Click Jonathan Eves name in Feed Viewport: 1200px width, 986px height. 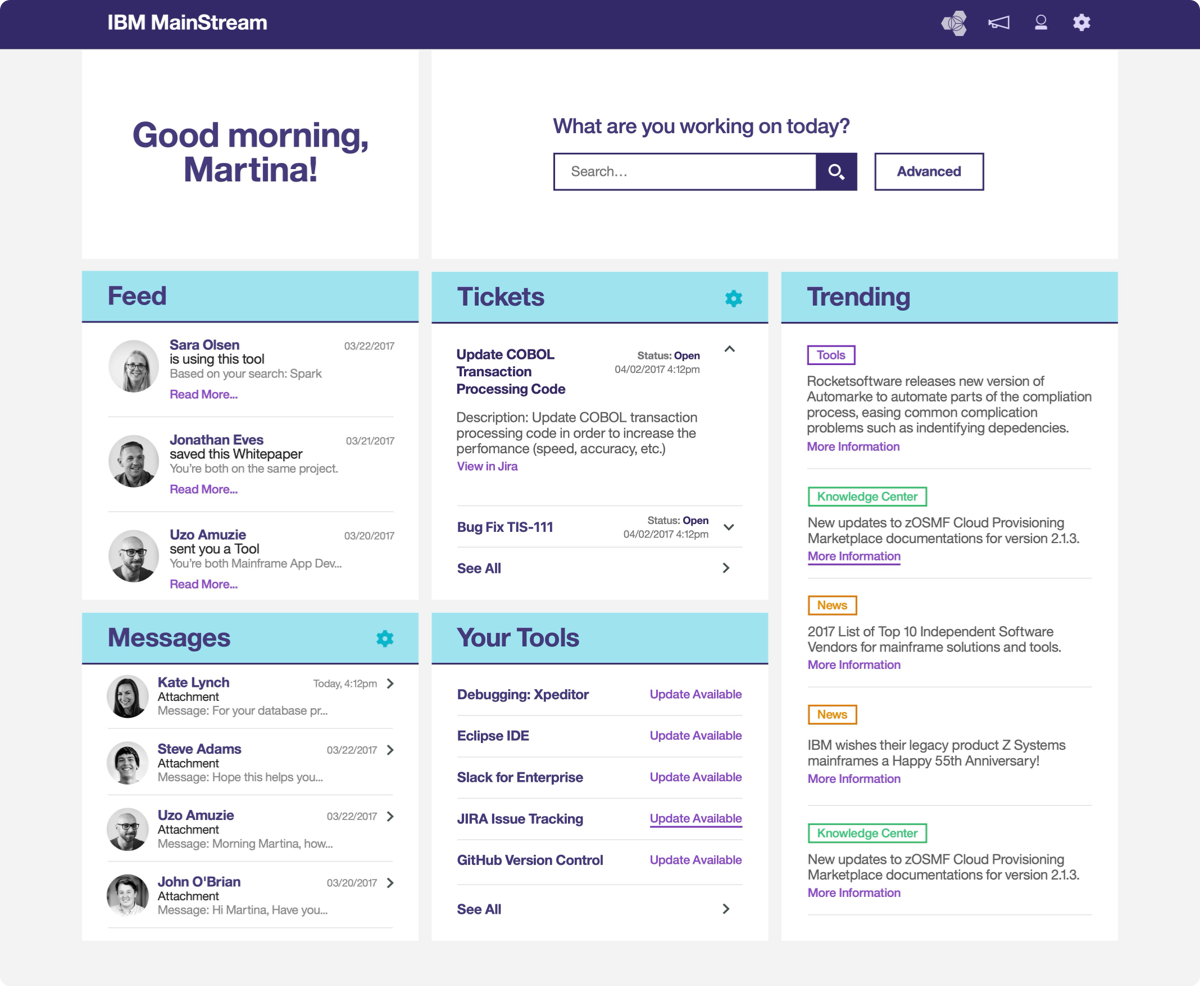pos(216,440)
